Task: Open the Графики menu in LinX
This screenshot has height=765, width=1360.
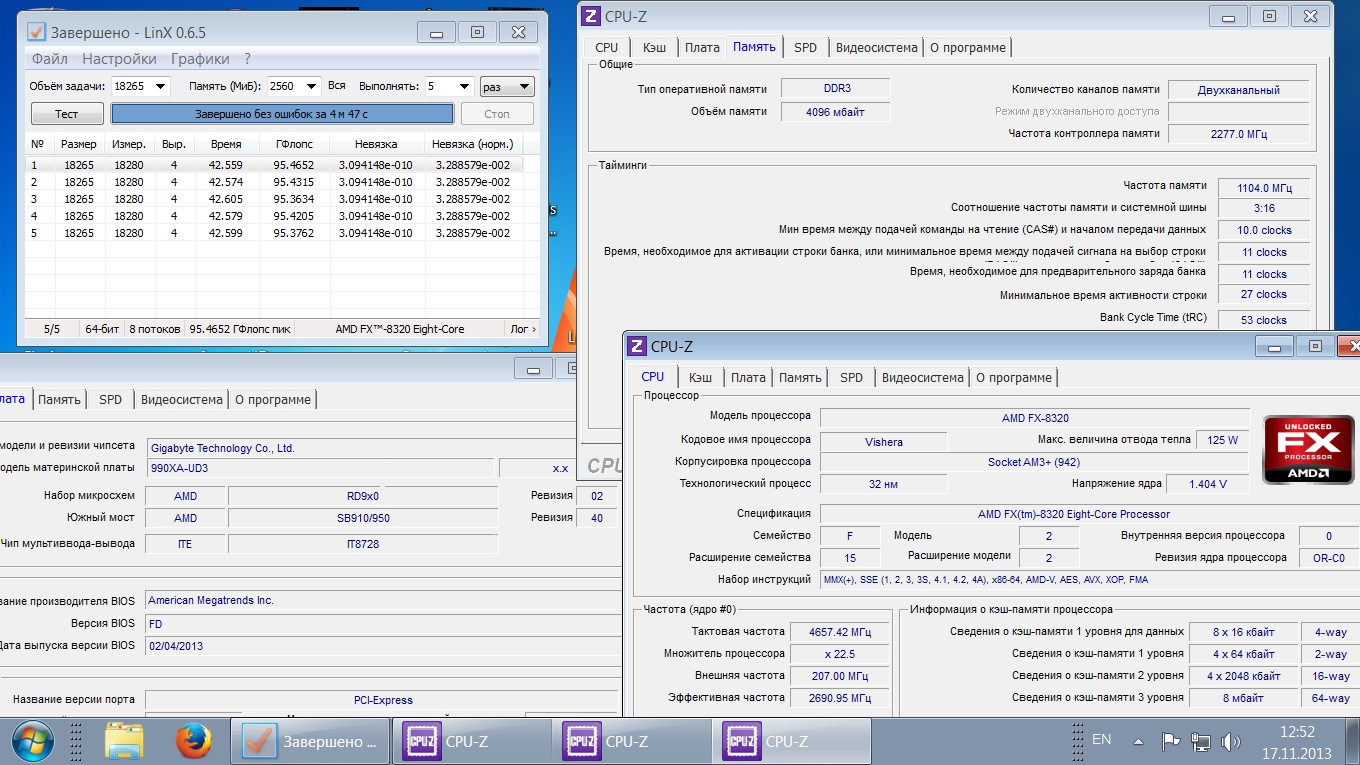Action: [x=200, y=59]
